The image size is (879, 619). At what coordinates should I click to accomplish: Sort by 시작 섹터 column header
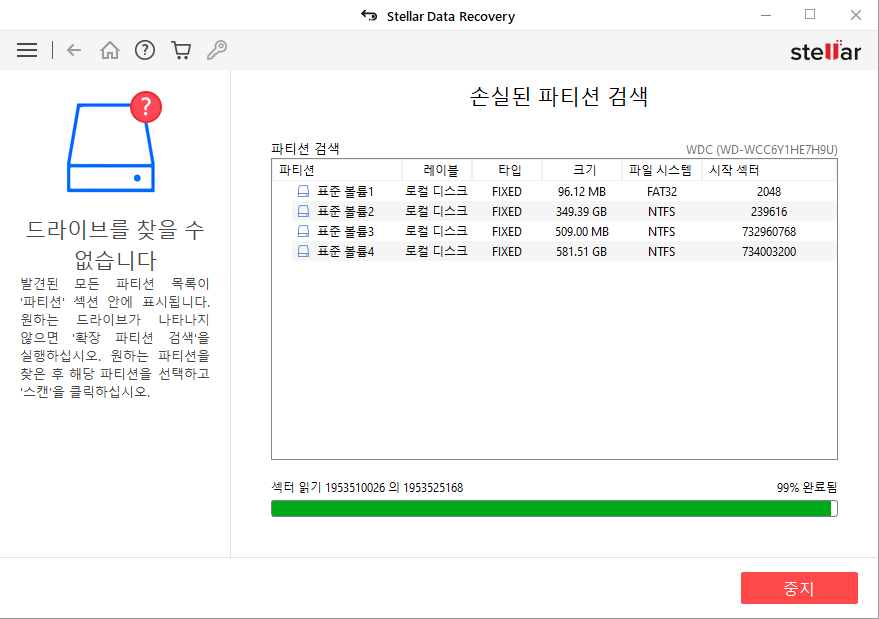(x=769, y=170)
